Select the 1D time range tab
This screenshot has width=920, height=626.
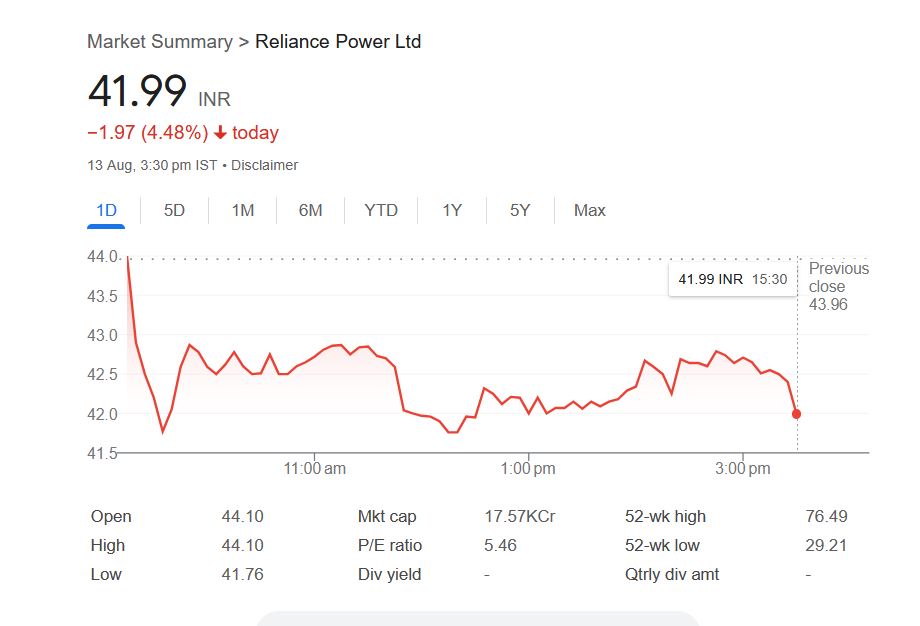106,210
